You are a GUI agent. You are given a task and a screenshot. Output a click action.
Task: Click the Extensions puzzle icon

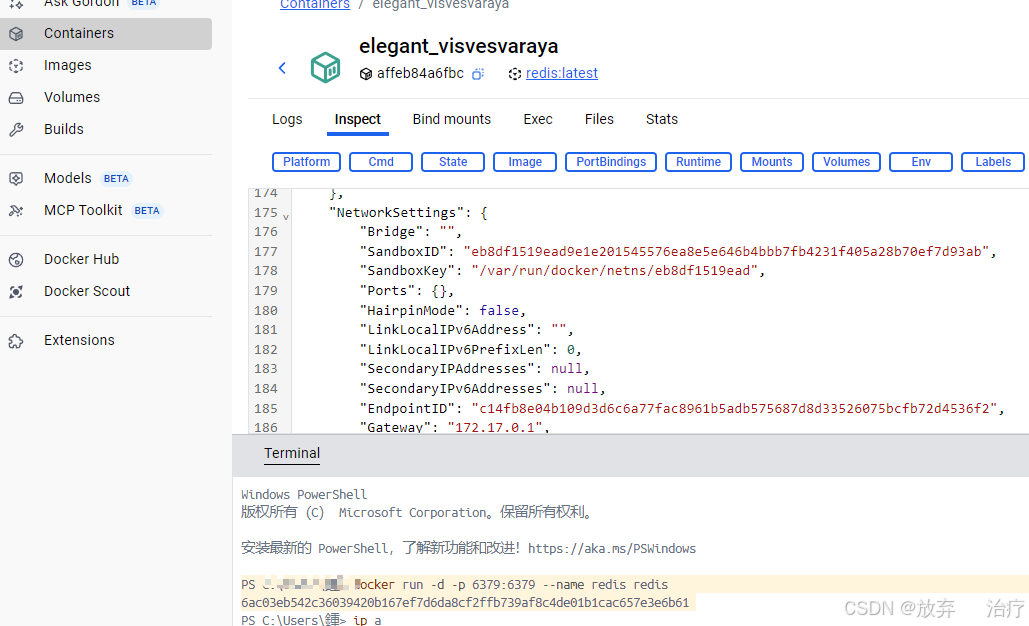point(16,341)
